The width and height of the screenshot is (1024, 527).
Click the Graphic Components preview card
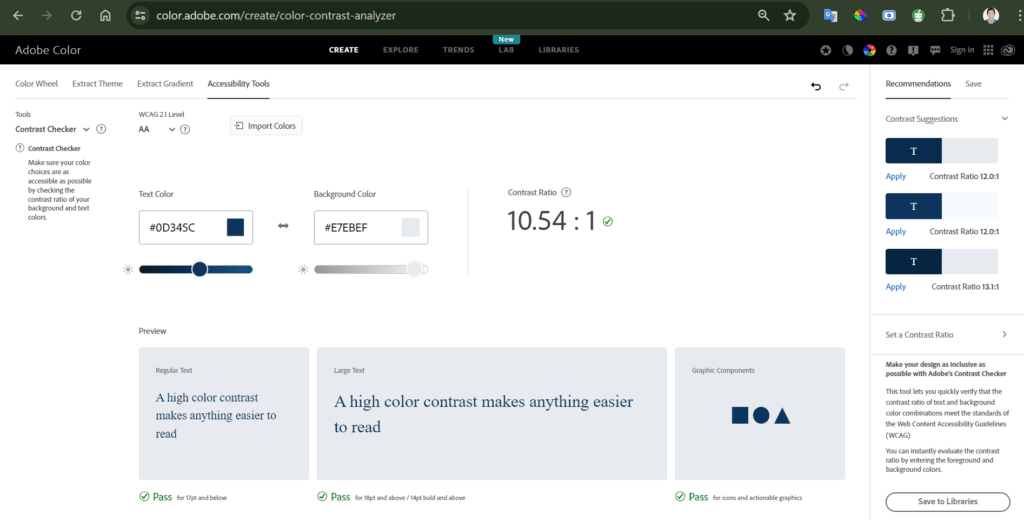coord(760,414)
